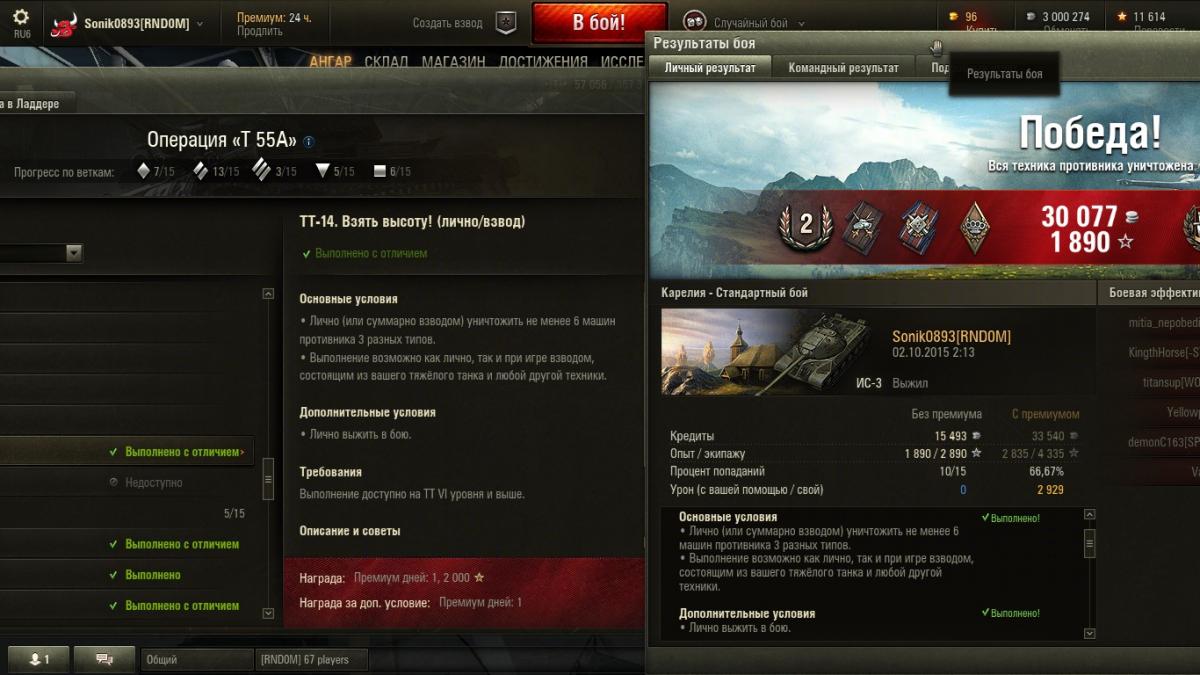Click the contacts icon showing 1
The image size is (1200, 675).
tap(38, 659)
